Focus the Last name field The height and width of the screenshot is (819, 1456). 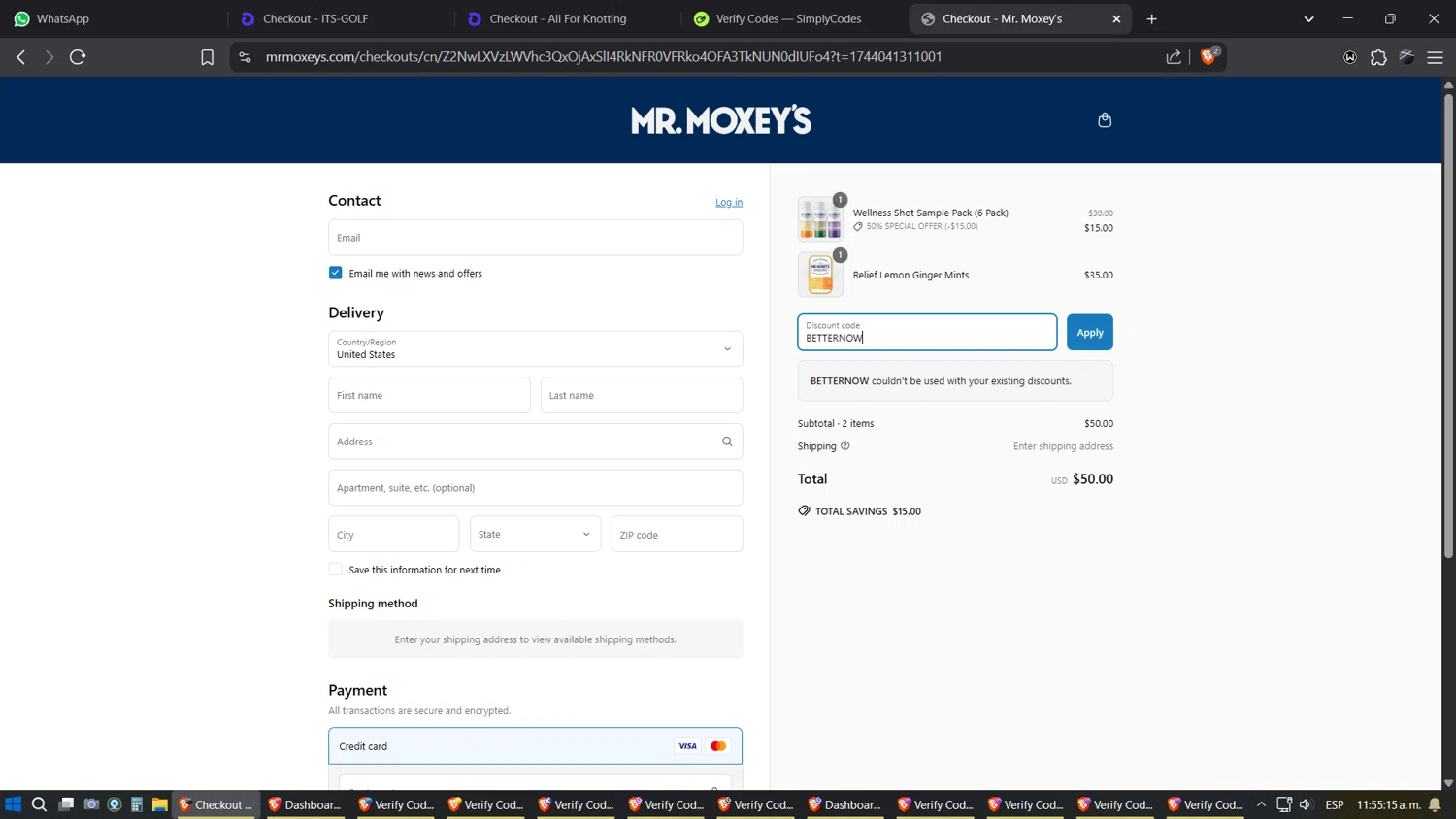coord(642,395)
